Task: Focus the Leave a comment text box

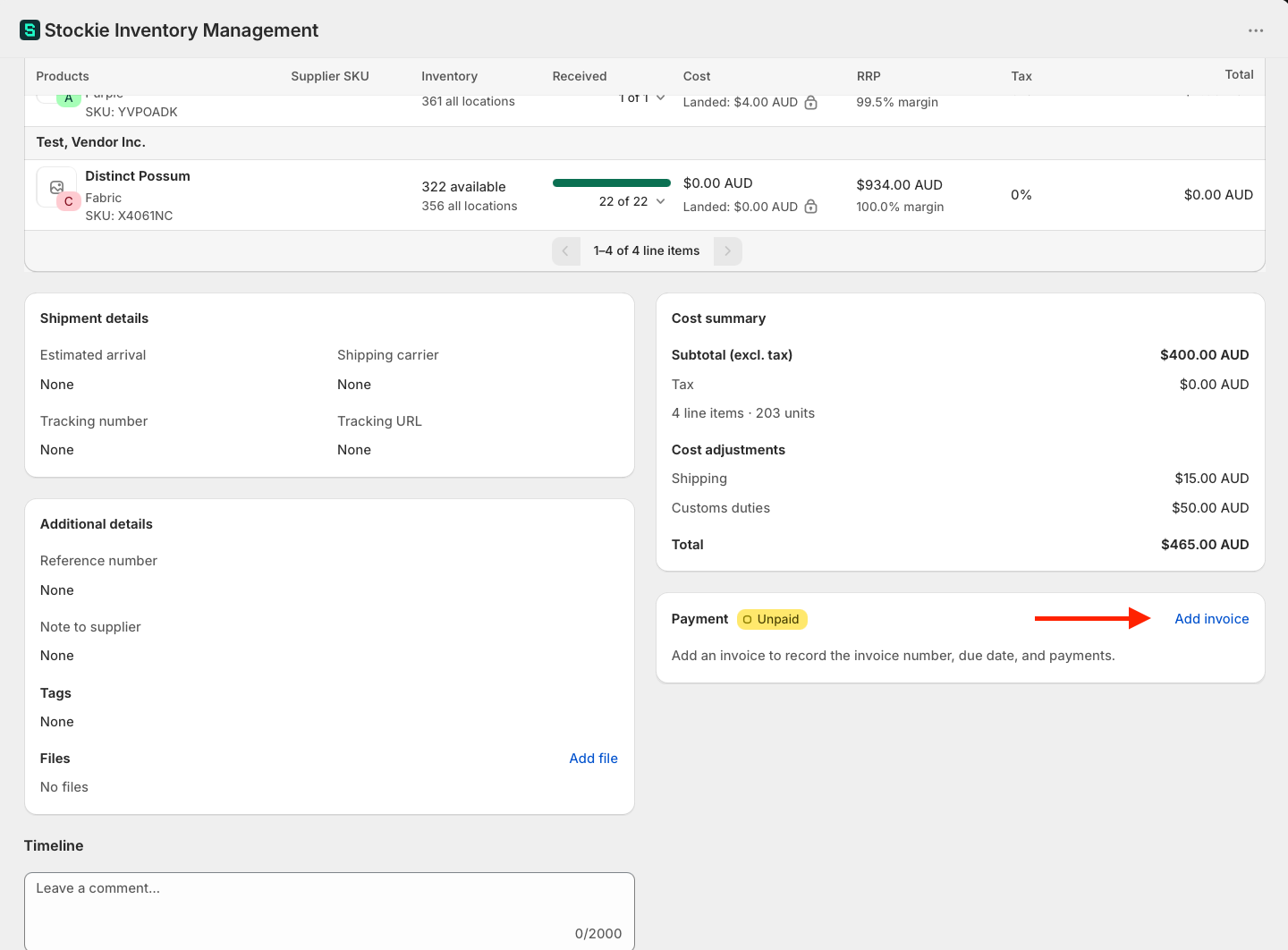Action: [x=329, y=912]
